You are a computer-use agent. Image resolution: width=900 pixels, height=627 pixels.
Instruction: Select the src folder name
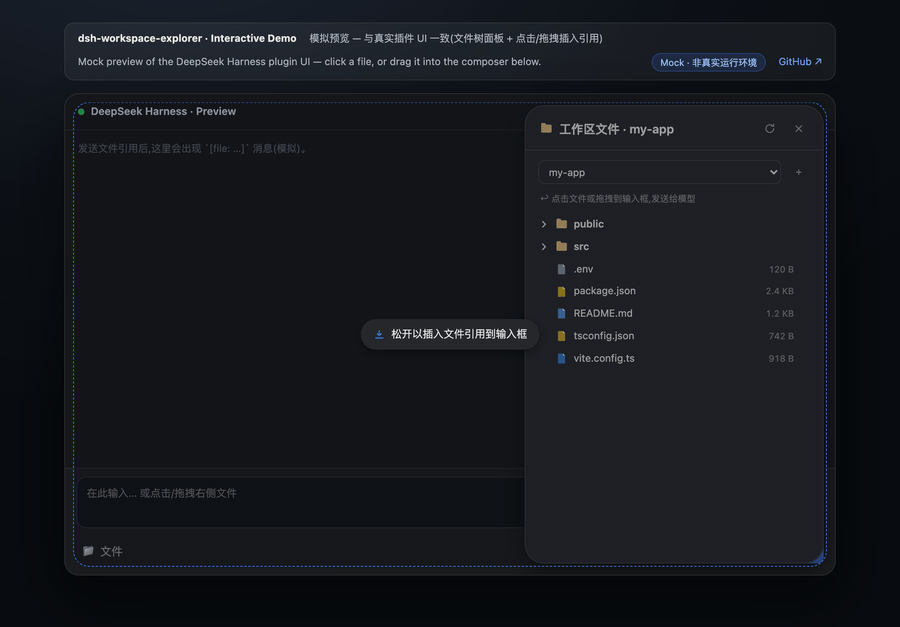[581, 246]
